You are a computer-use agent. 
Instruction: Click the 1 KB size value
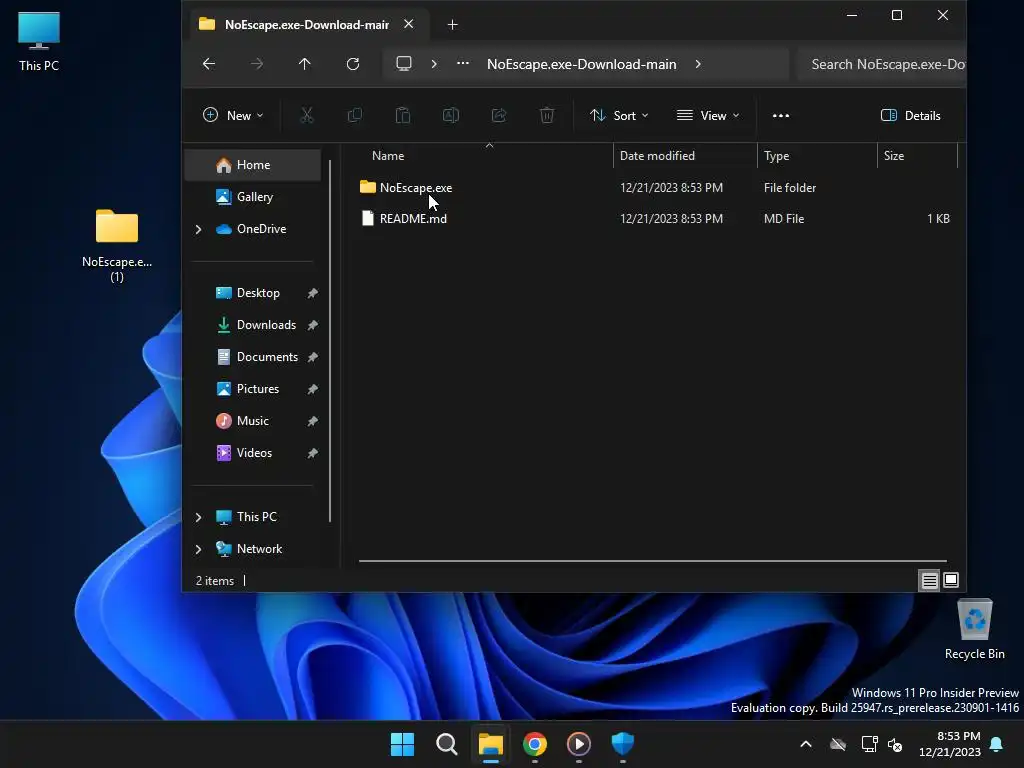pos(938,219)
